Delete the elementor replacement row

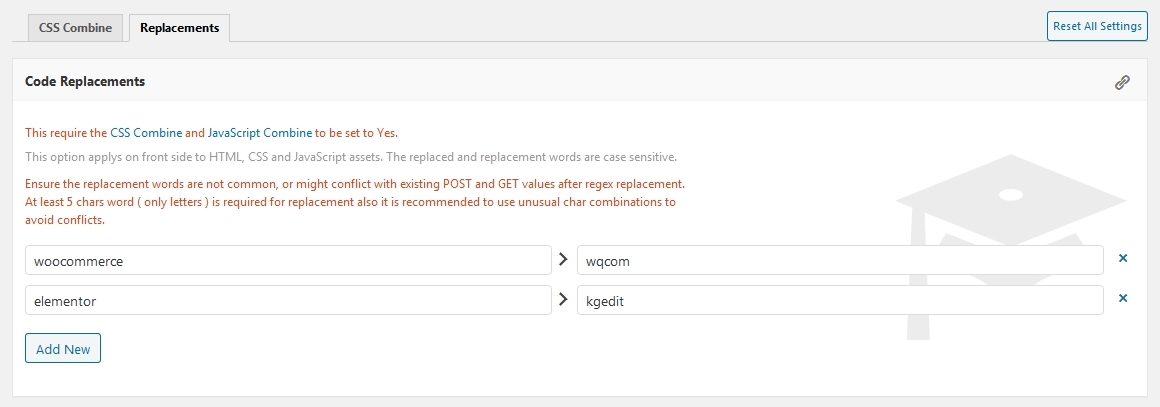tap(1123, 298)
